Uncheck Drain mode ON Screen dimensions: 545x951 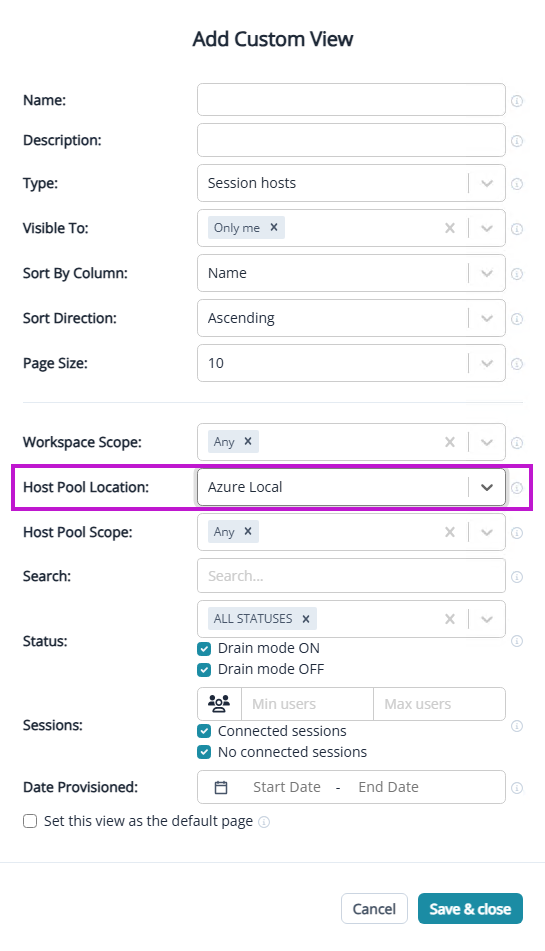coord(204,649)
